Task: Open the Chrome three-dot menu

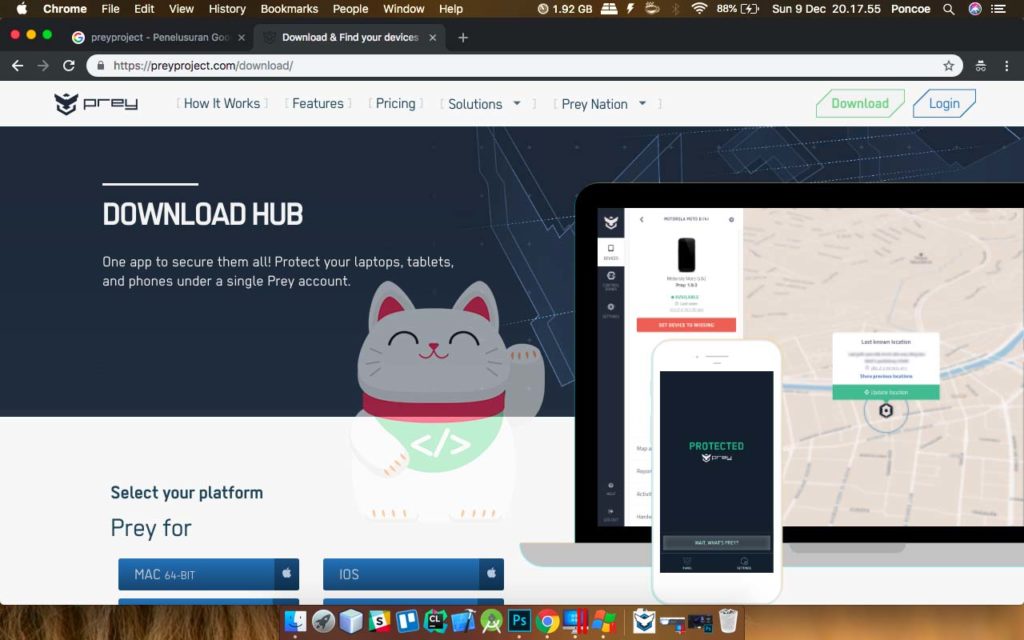Action: pyautogui.click(x=1005, y=66)
